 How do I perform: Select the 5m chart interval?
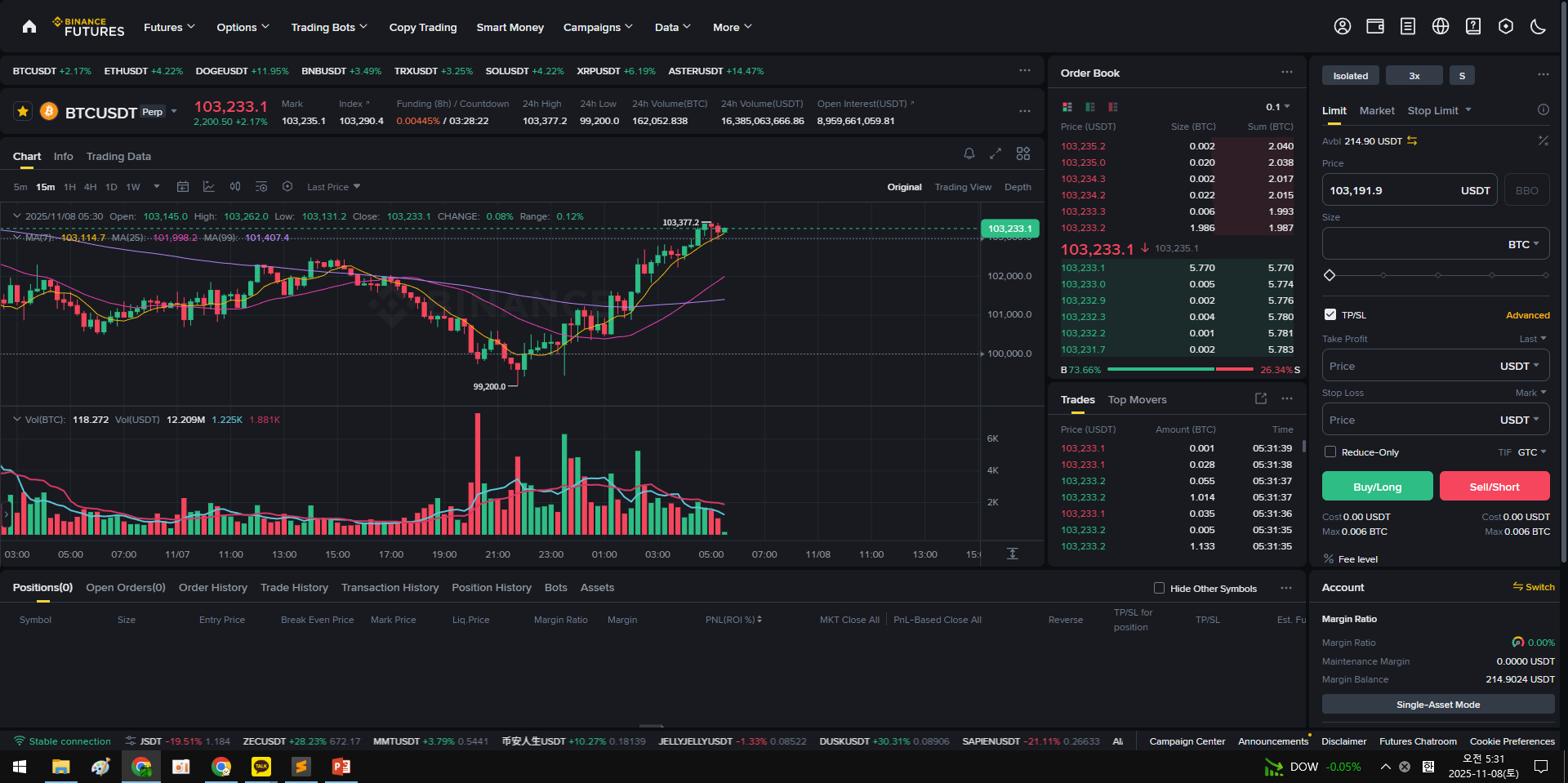(20, 187)
